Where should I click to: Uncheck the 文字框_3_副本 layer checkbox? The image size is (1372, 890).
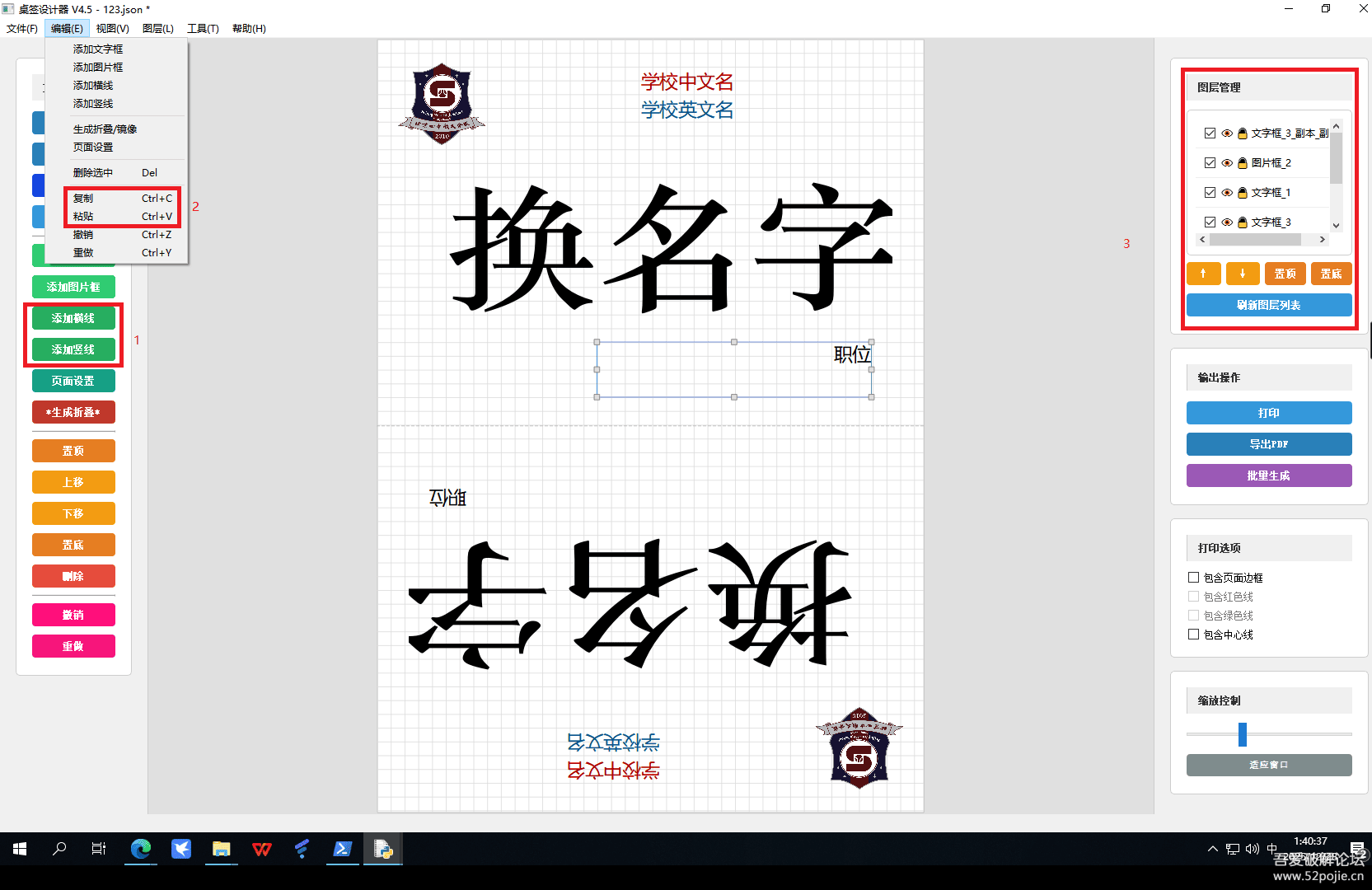tap(1210, 133)
